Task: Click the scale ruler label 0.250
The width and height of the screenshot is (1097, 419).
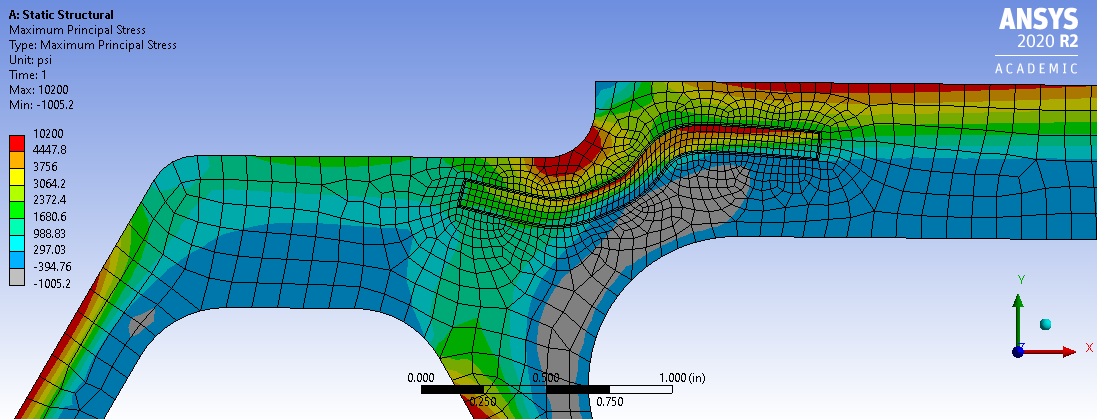Action: coord(483,402)
